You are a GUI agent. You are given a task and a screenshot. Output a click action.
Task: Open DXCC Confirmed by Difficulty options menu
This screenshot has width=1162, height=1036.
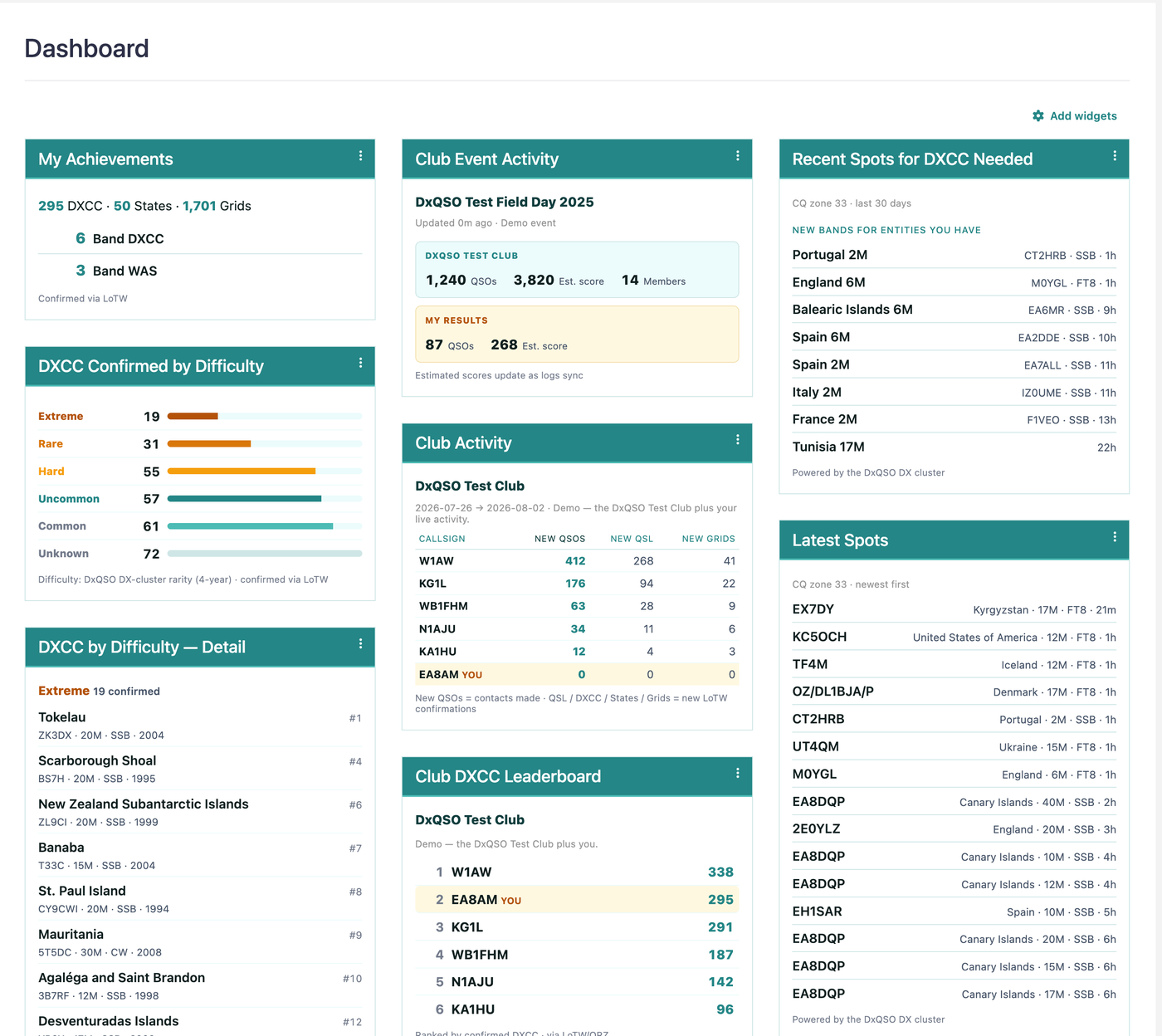pyautogui.click(x=360, y=363)
